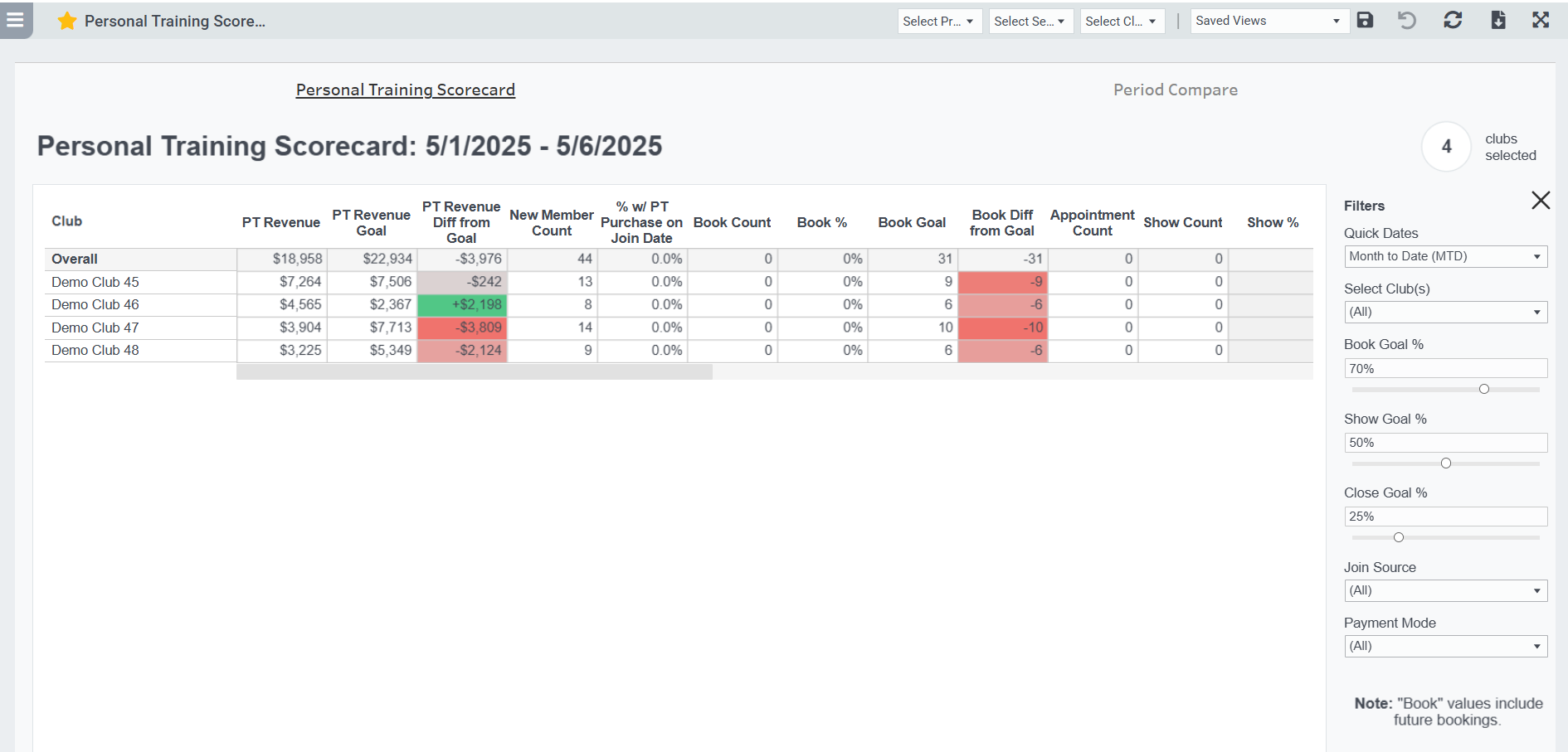Viewport: 1568px width, 752px height.
Task: Save the current view with the disk icon
Action: pos(1365,20)
